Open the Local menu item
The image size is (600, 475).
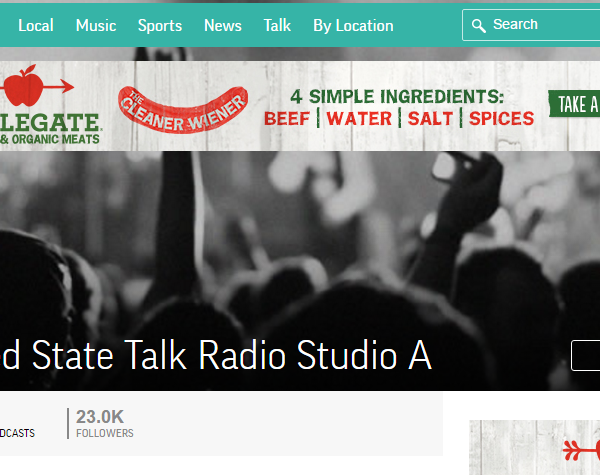click(36, 25)
